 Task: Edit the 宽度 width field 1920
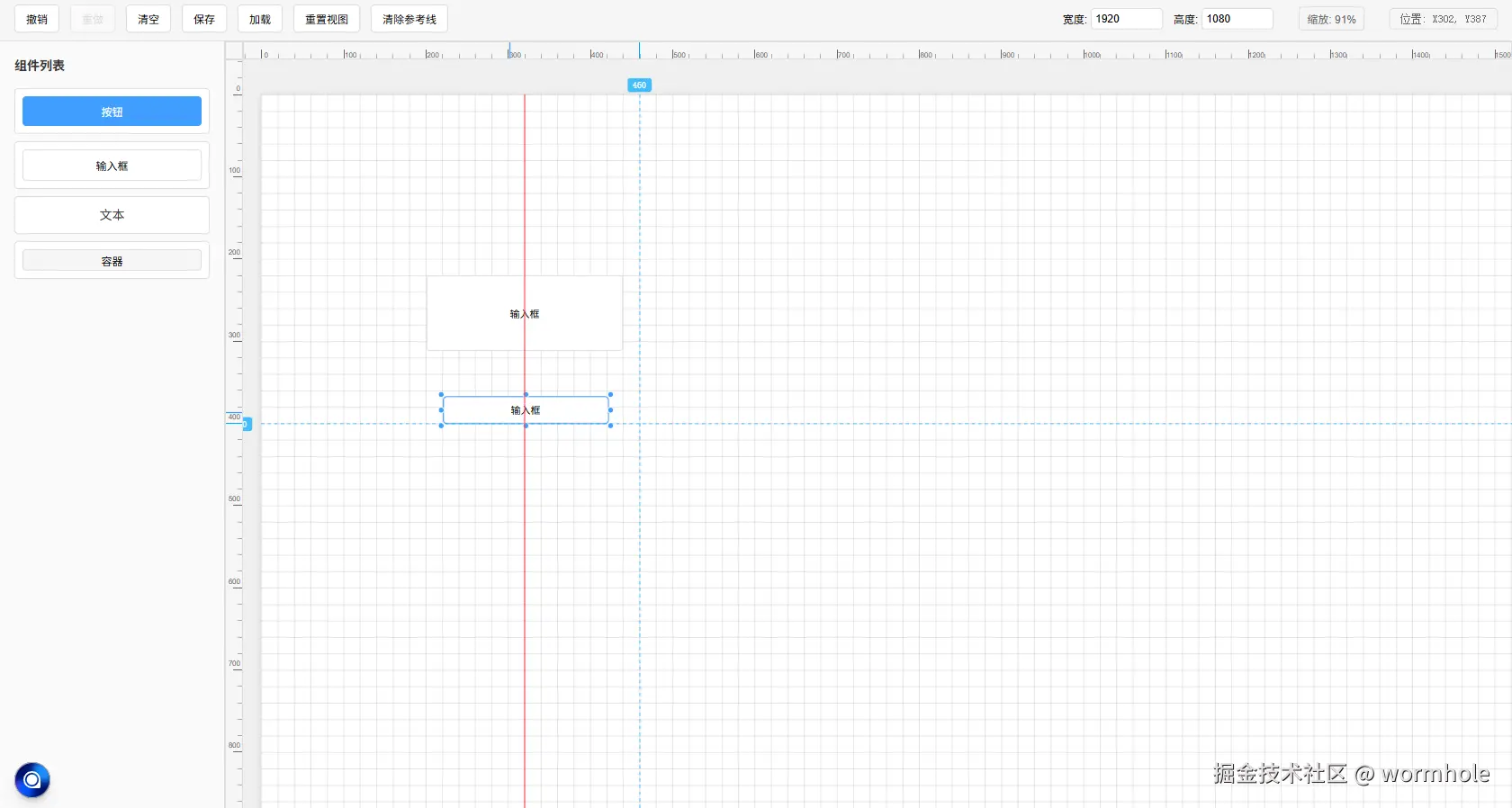click(x=1127, y=19)
